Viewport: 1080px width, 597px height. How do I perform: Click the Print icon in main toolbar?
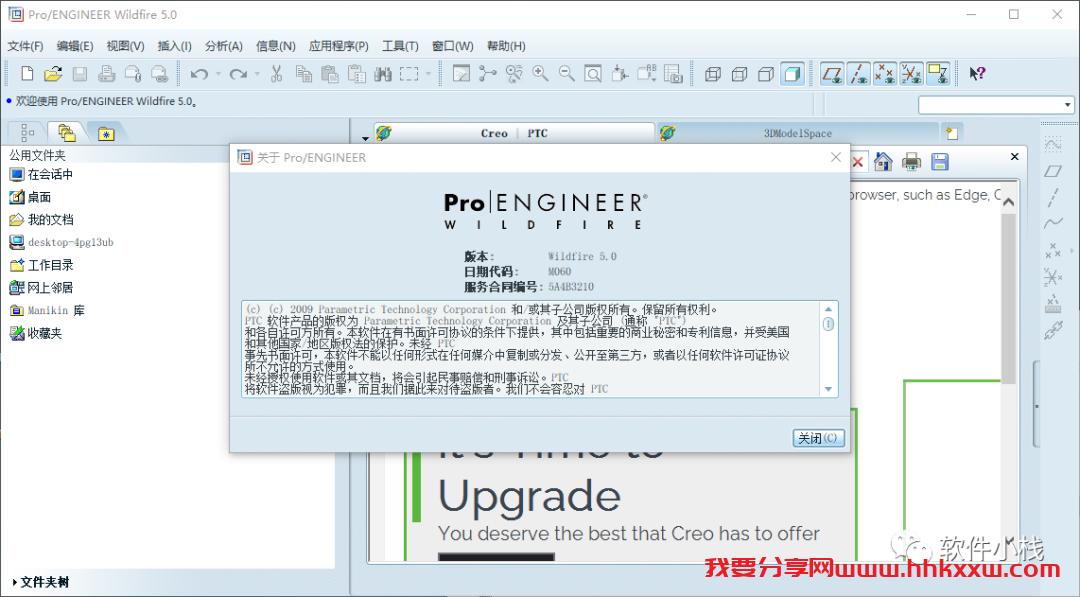point(106,74)
